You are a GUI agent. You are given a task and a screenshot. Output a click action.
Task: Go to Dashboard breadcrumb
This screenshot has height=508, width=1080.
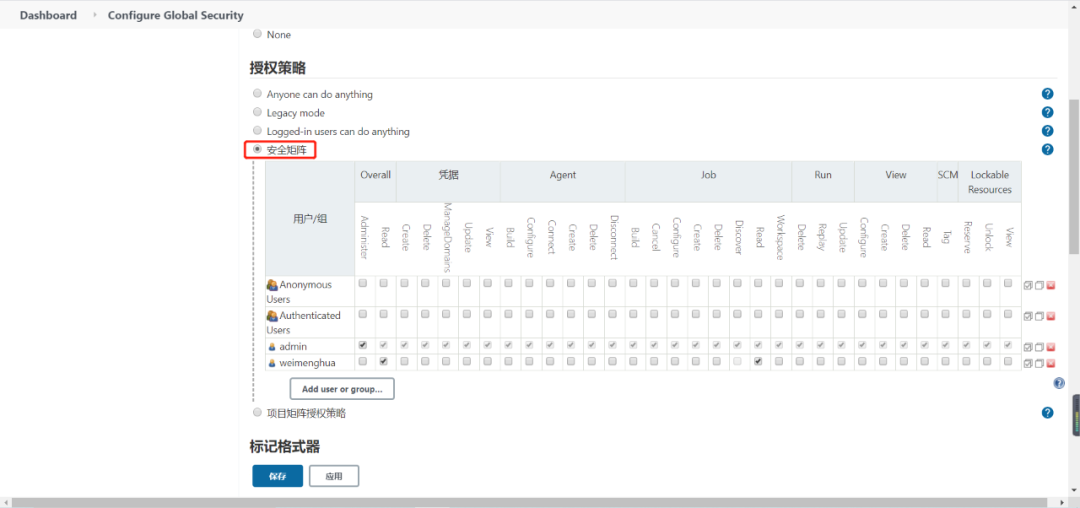pyautogui.click(x=48, y=15)
